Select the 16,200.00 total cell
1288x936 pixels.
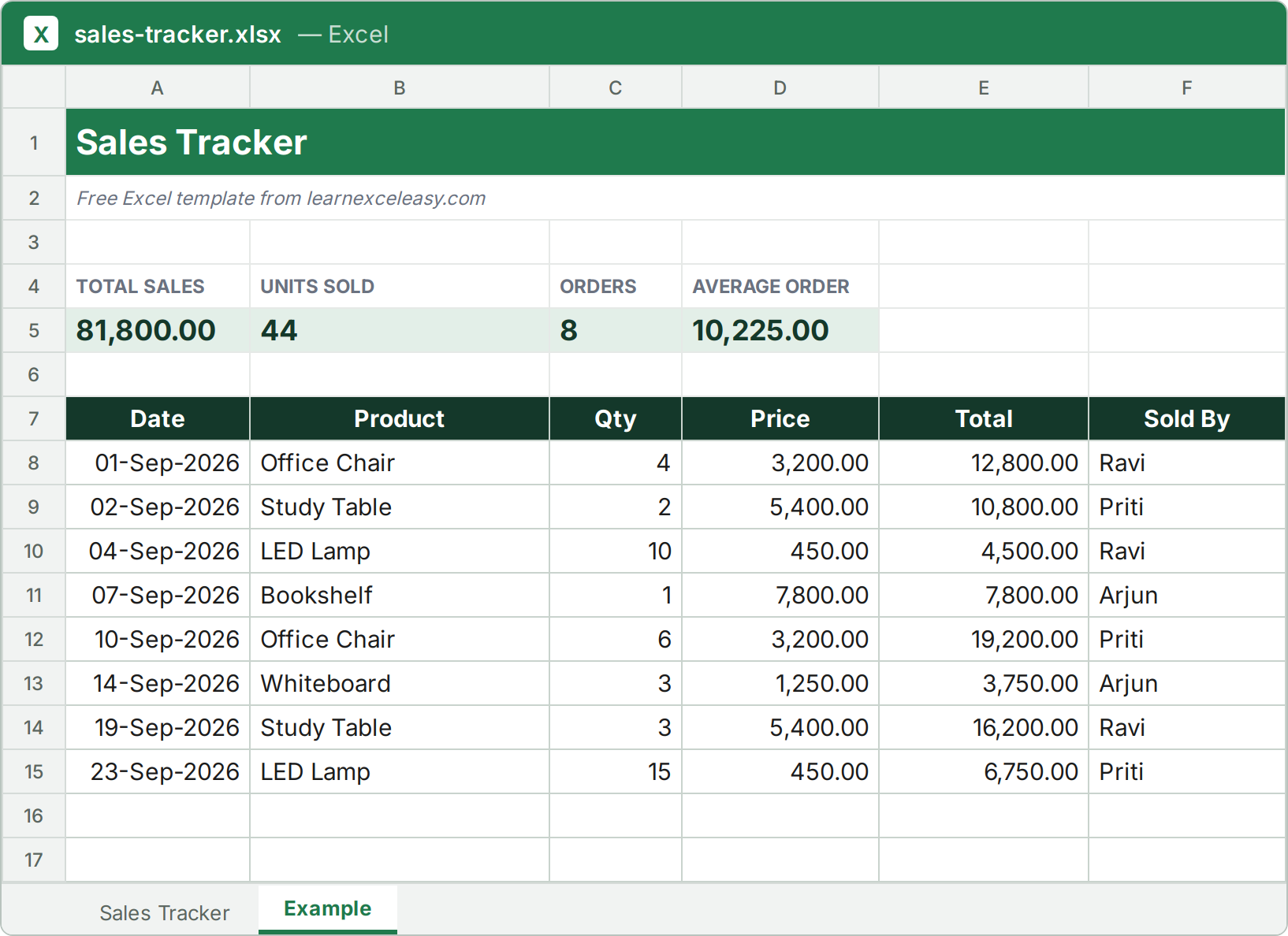point(984,727)
